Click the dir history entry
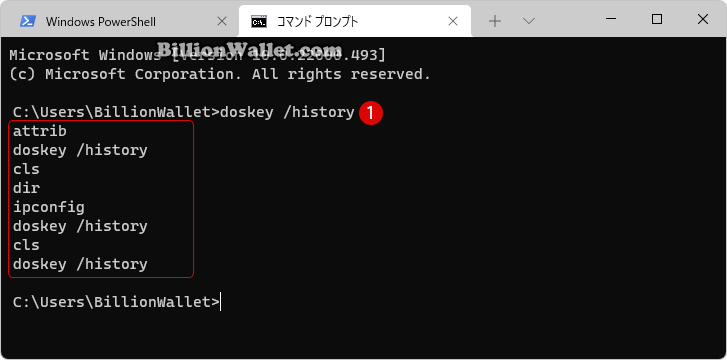The image size is (727, 360). pos(26,188)
